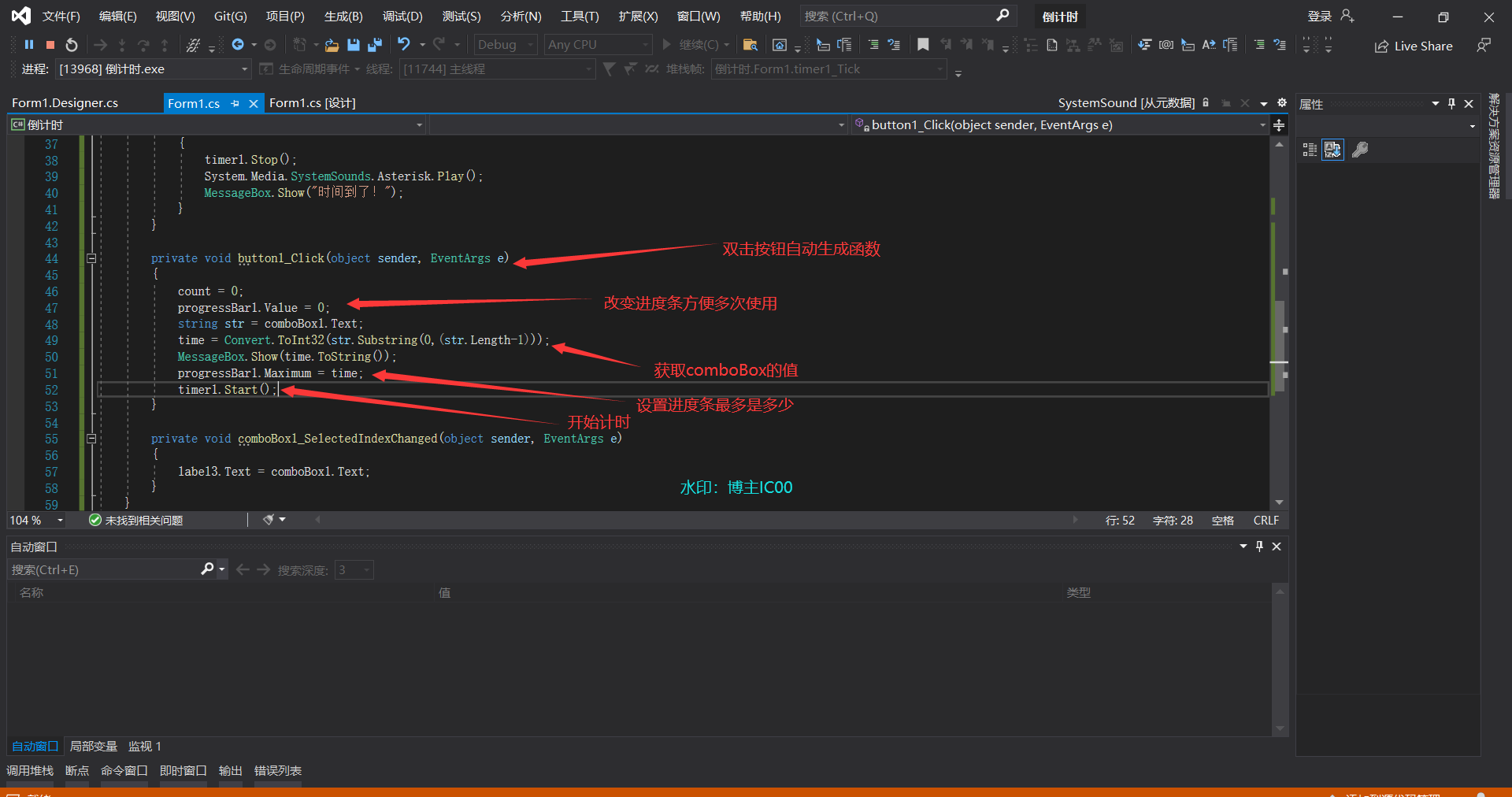The height and width of the screenshot is (797, 1512).
Task: Undo the last edit with the undo icon
Action: [x=404, y=44]
